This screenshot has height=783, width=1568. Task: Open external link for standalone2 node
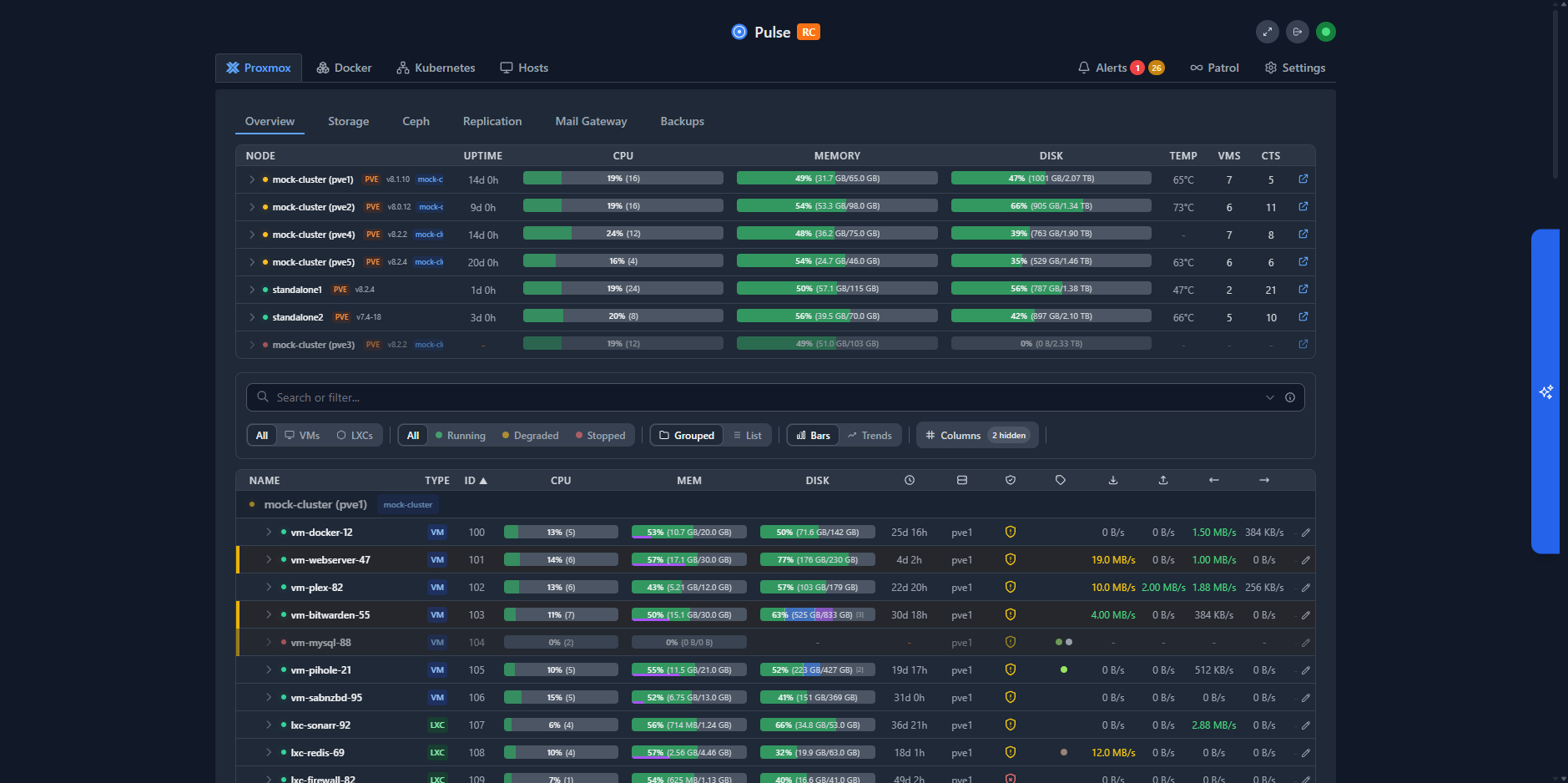pyautogui.click(x=1303, y=317)
